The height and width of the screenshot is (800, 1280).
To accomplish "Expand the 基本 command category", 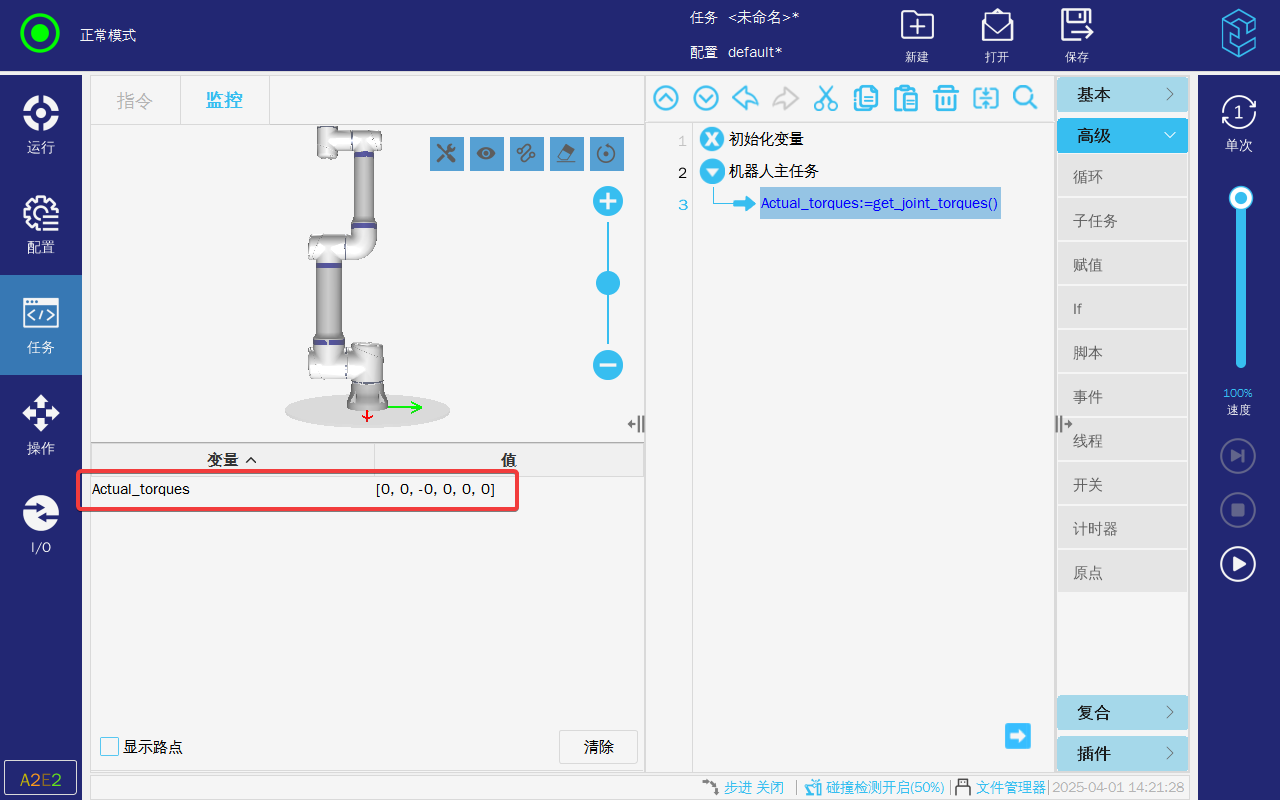I will [x=1122, y=95].
